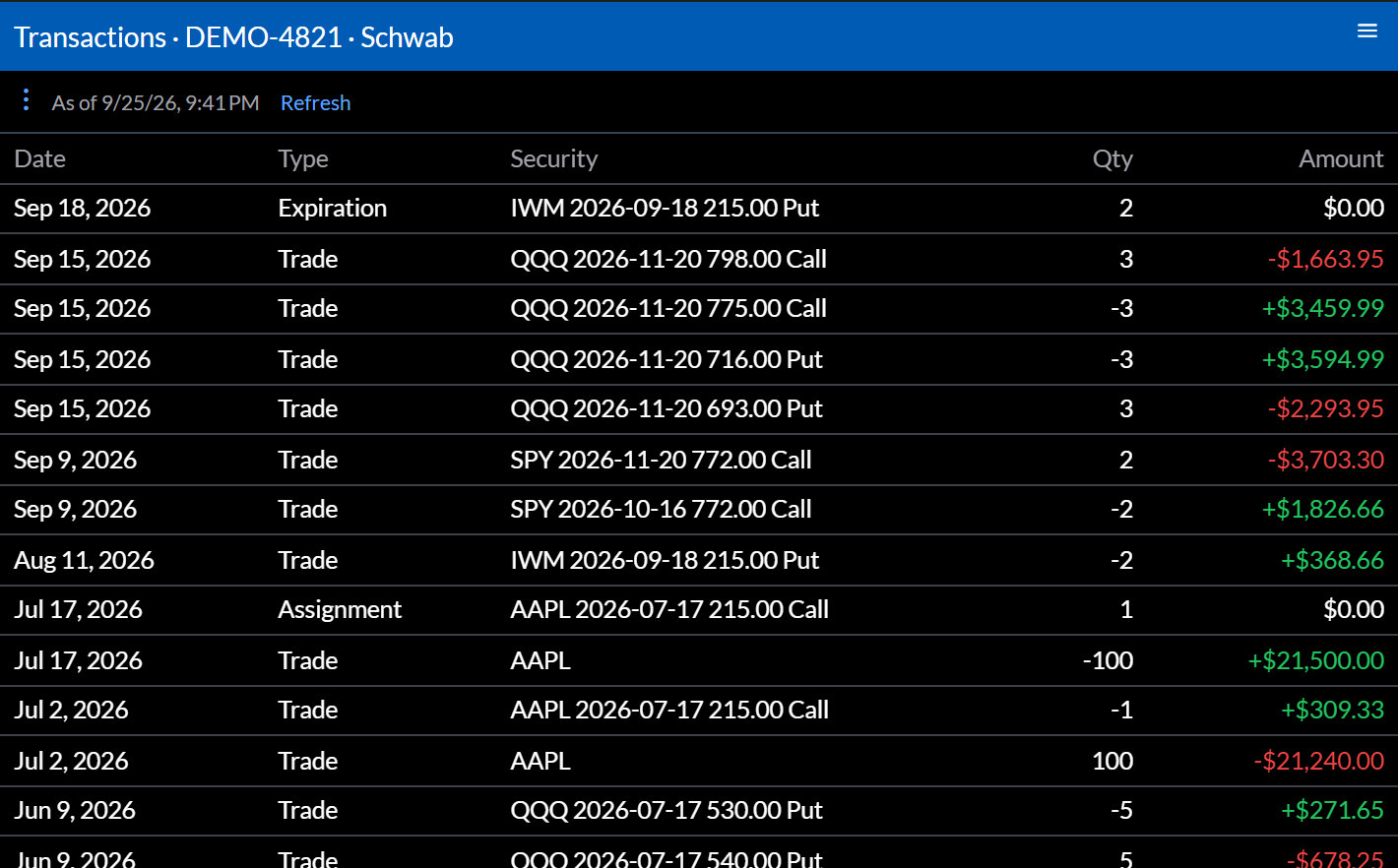1398x868 pixels.
Task: Click the 'As of 9/25/26, 9:41 PM' timestamp
Action: tap(156, 103)
